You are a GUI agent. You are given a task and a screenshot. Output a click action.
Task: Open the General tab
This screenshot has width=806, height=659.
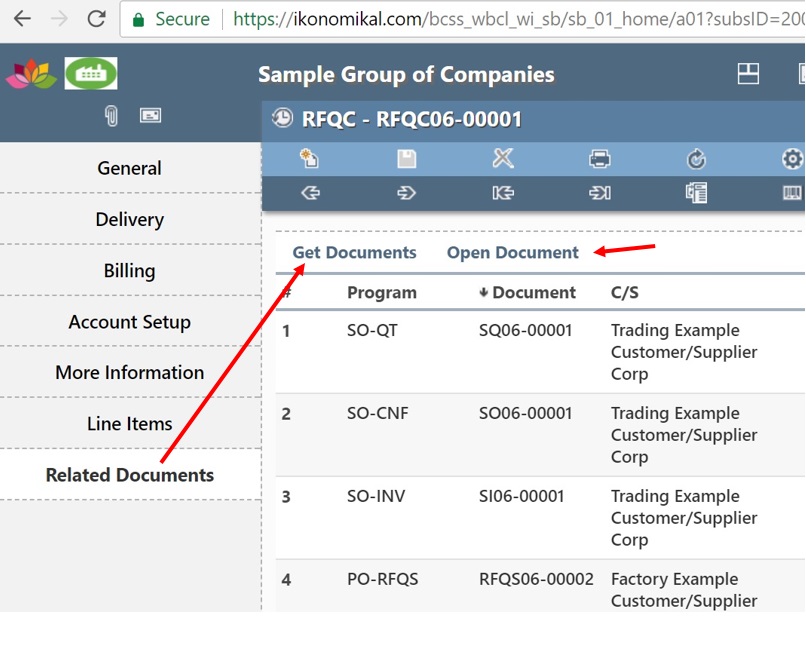click(130, 168)
